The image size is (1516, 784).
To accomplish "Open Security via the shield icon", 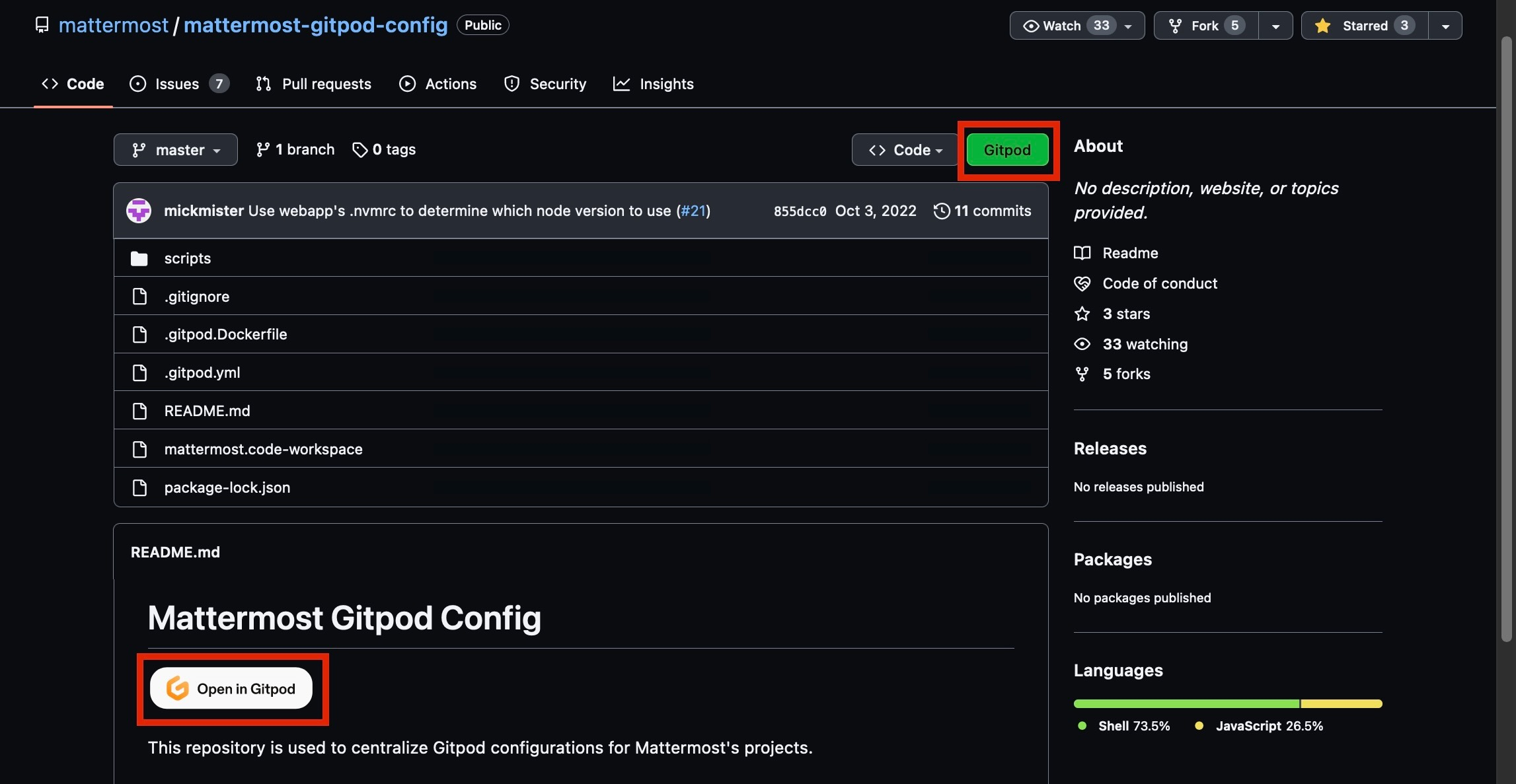I will pyautogui.click(x=513, y=84).
